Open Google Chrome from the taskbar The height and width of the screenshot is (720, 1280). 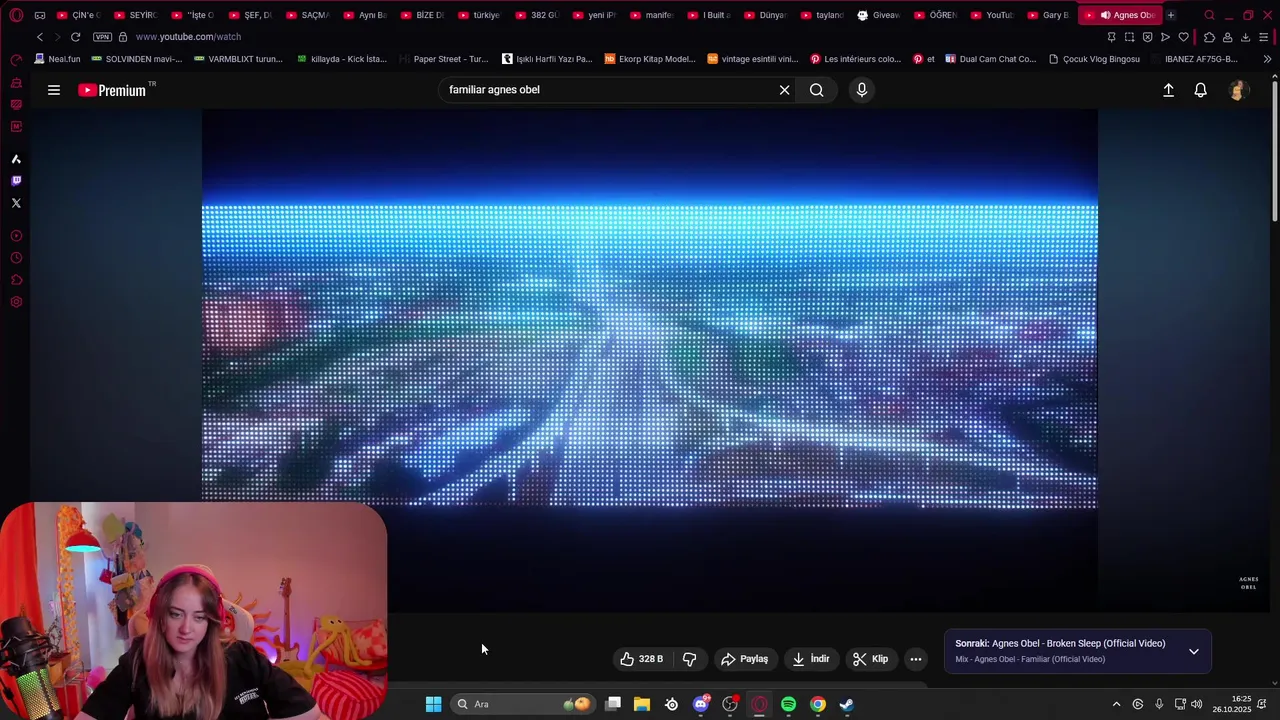(x=818, y=704)
